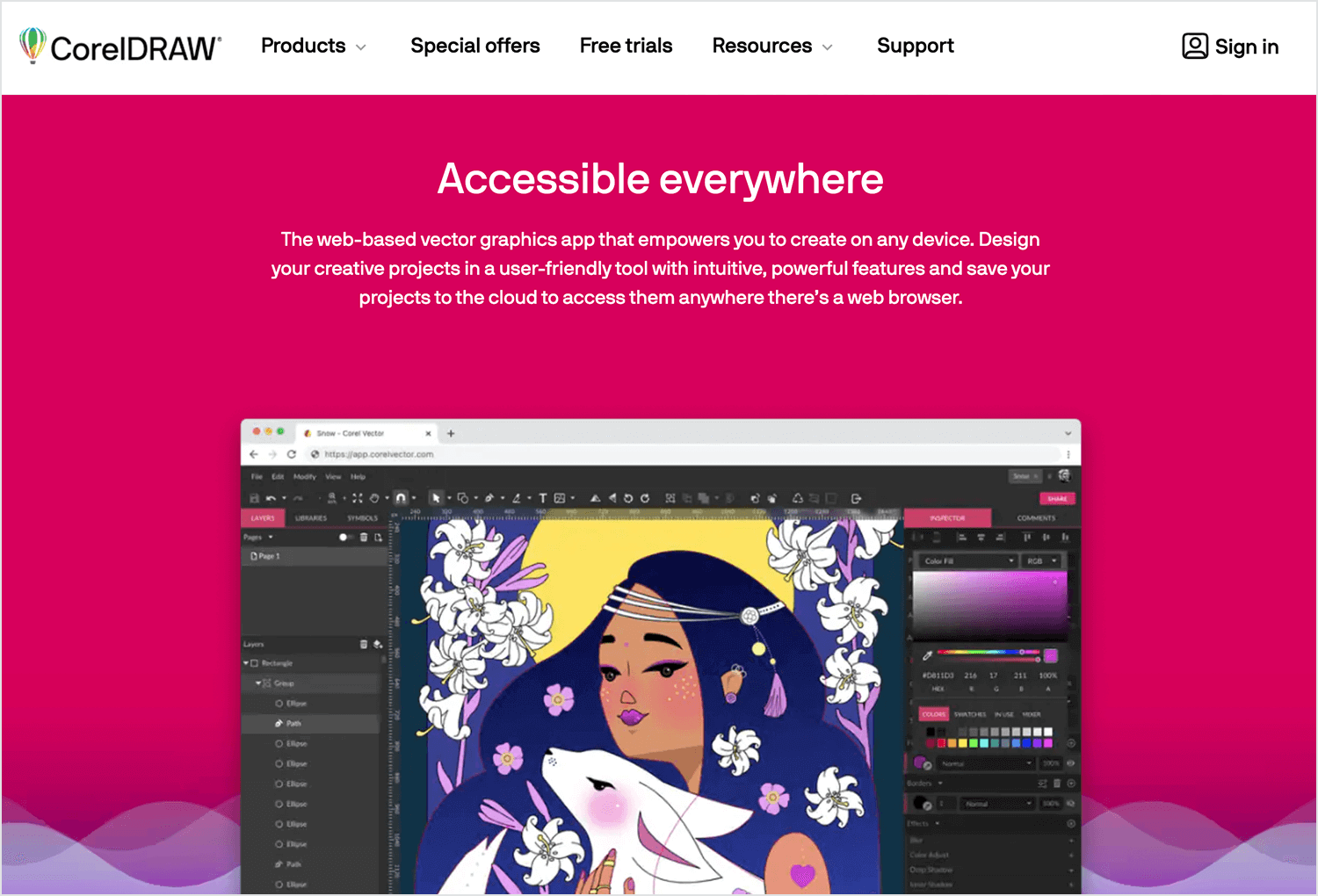
Task: Select the Zoom magnifier tool
Action: tap(332, 498)
